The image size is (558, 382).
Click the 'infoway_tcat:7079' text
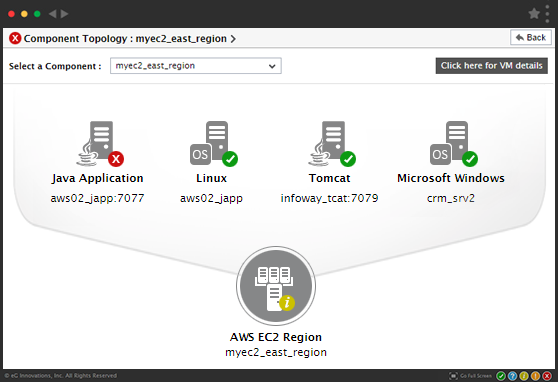pos(330,198)
